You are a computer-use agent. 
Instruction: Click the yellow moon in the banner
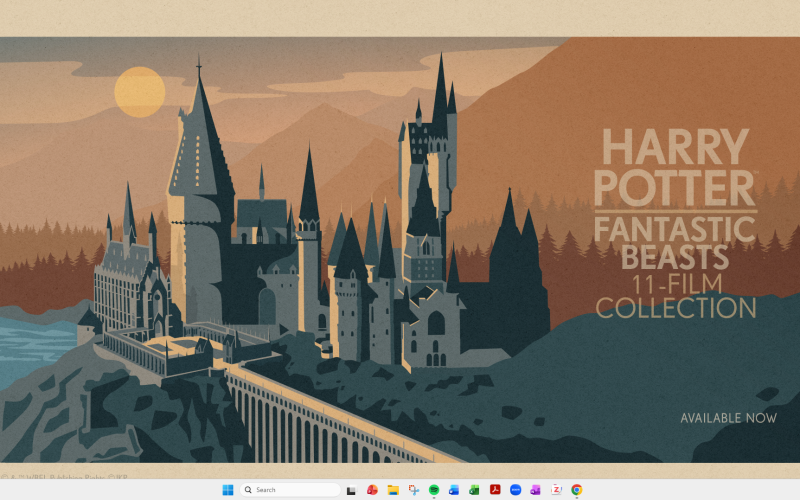point(140,92)
